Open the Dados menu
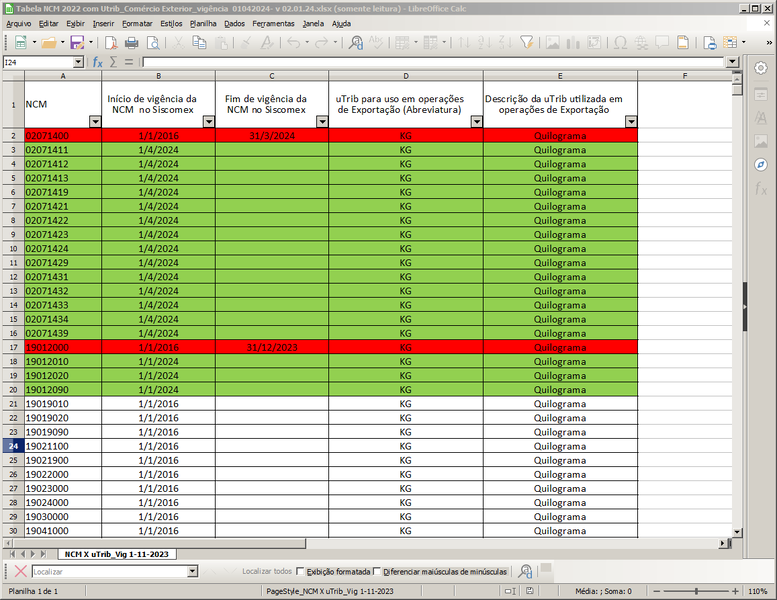This screenshot has height=600, width=777. point(234,23)
